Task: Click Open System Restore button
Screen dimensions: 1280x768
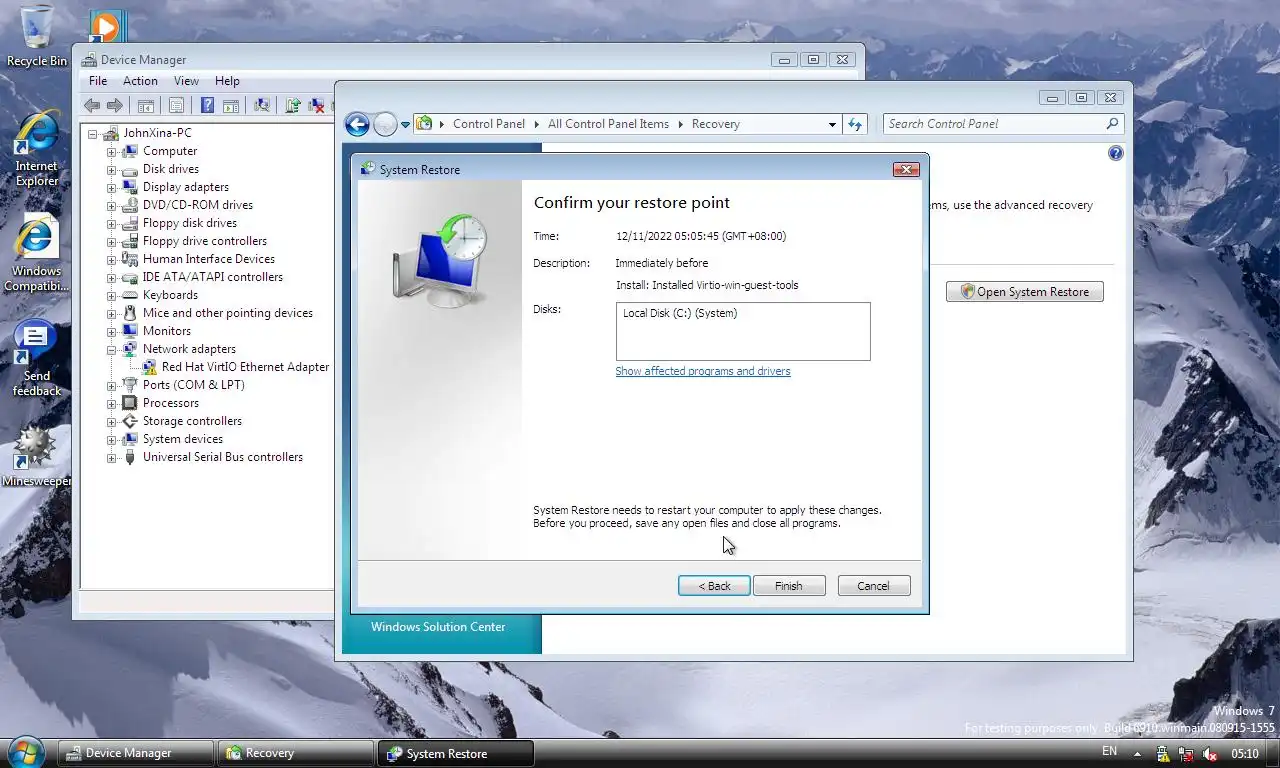Action: (1024, 292)
